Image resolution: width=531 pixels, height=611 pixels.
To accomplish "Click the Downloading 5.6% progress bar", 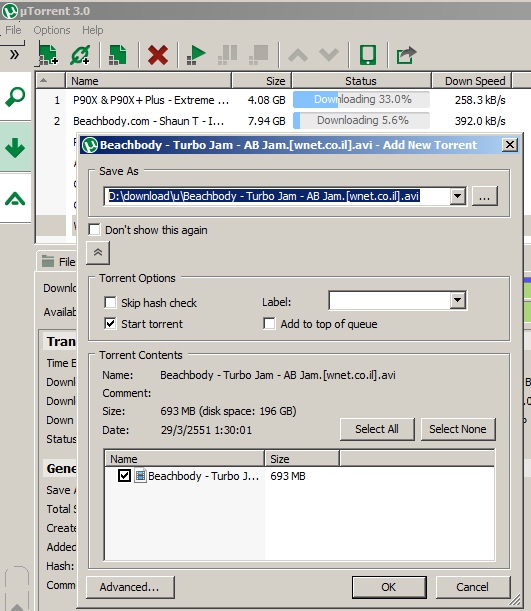I will (361, 121).
